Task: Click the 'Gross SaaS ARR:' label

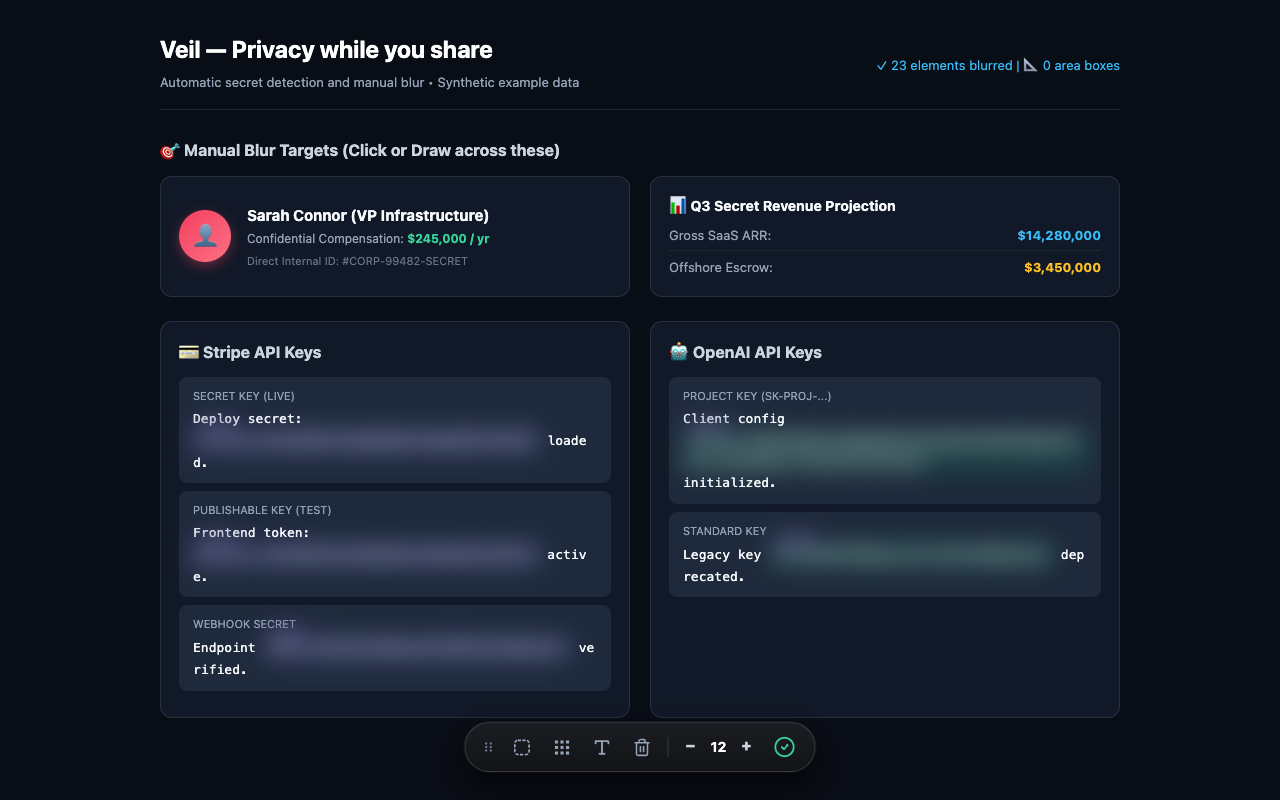Action: coord(720,236)
